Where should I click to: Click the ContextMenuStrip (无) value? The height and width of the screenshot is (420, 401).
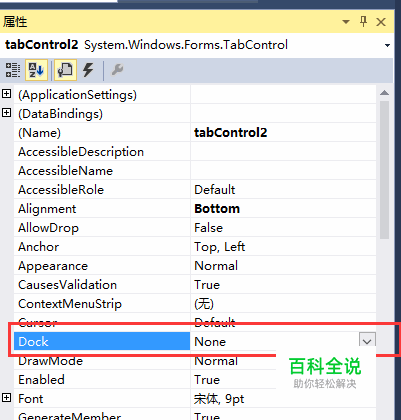point(204,304)
